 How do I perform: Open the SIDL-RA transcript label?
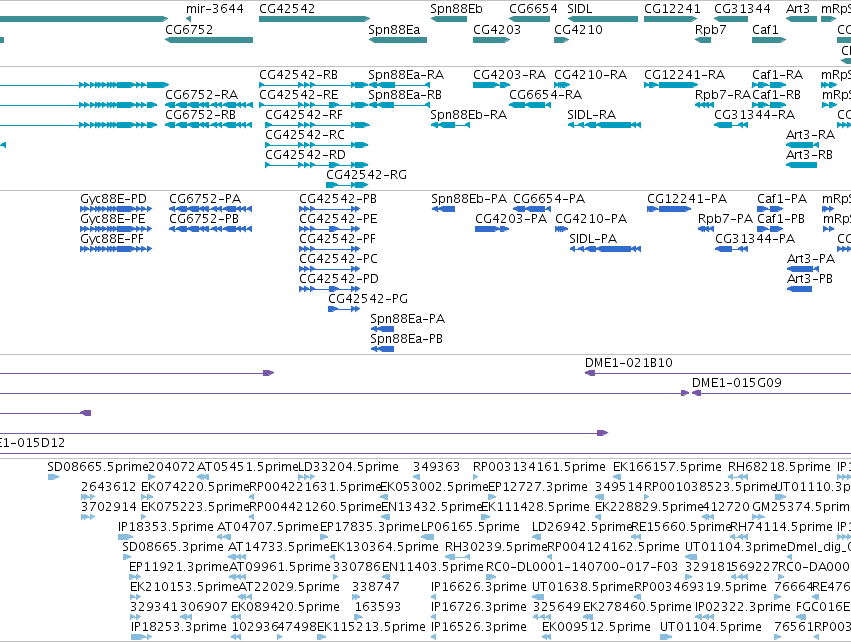coord(592,115)
